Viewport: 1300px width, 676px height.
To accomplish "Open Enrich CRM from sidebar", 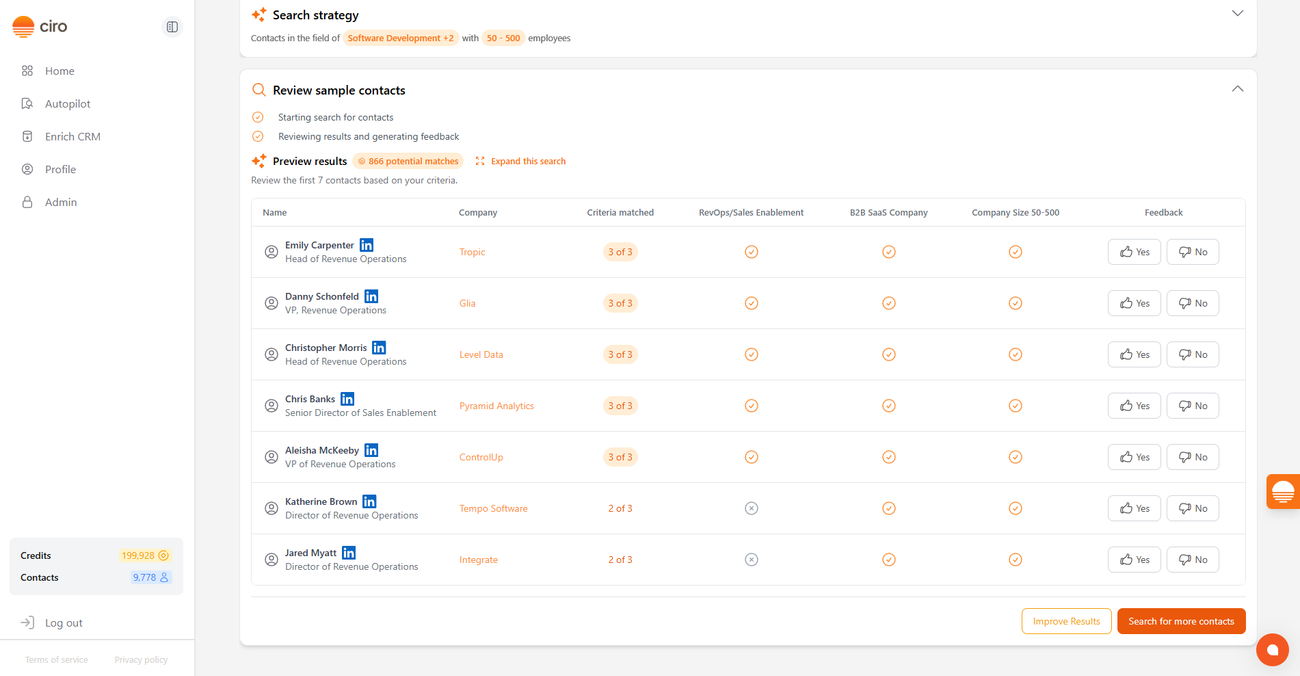I will tap(72, 137).
